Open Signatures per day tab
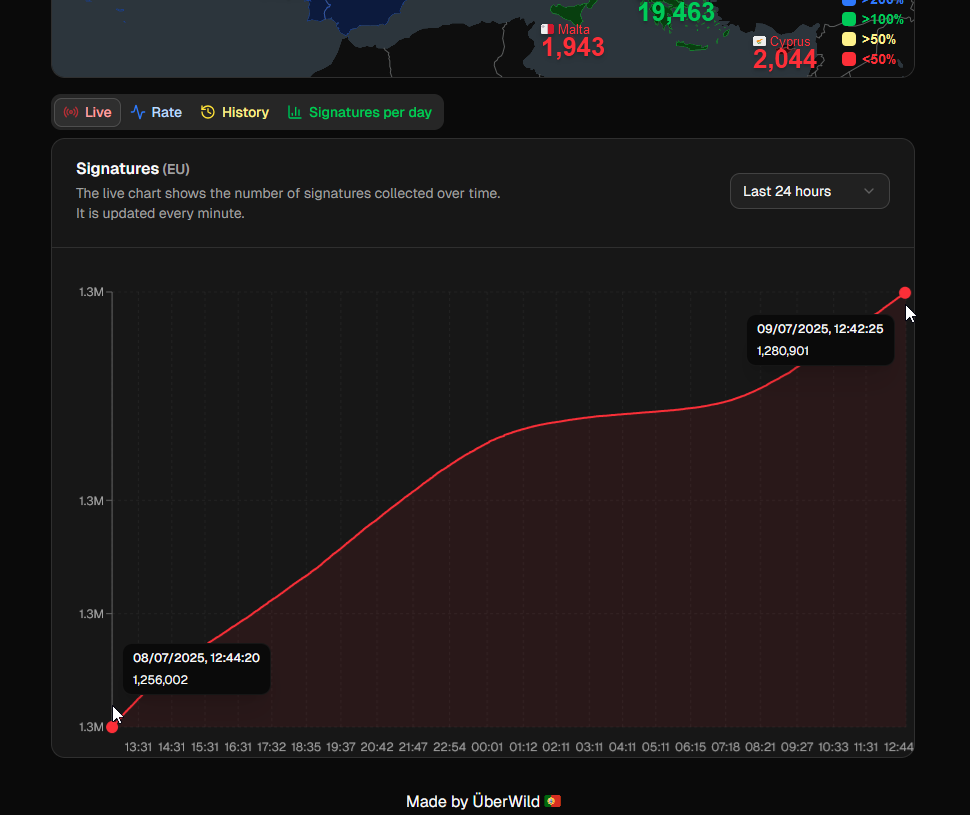Screen dimensions: 970x815 (360, 113)
